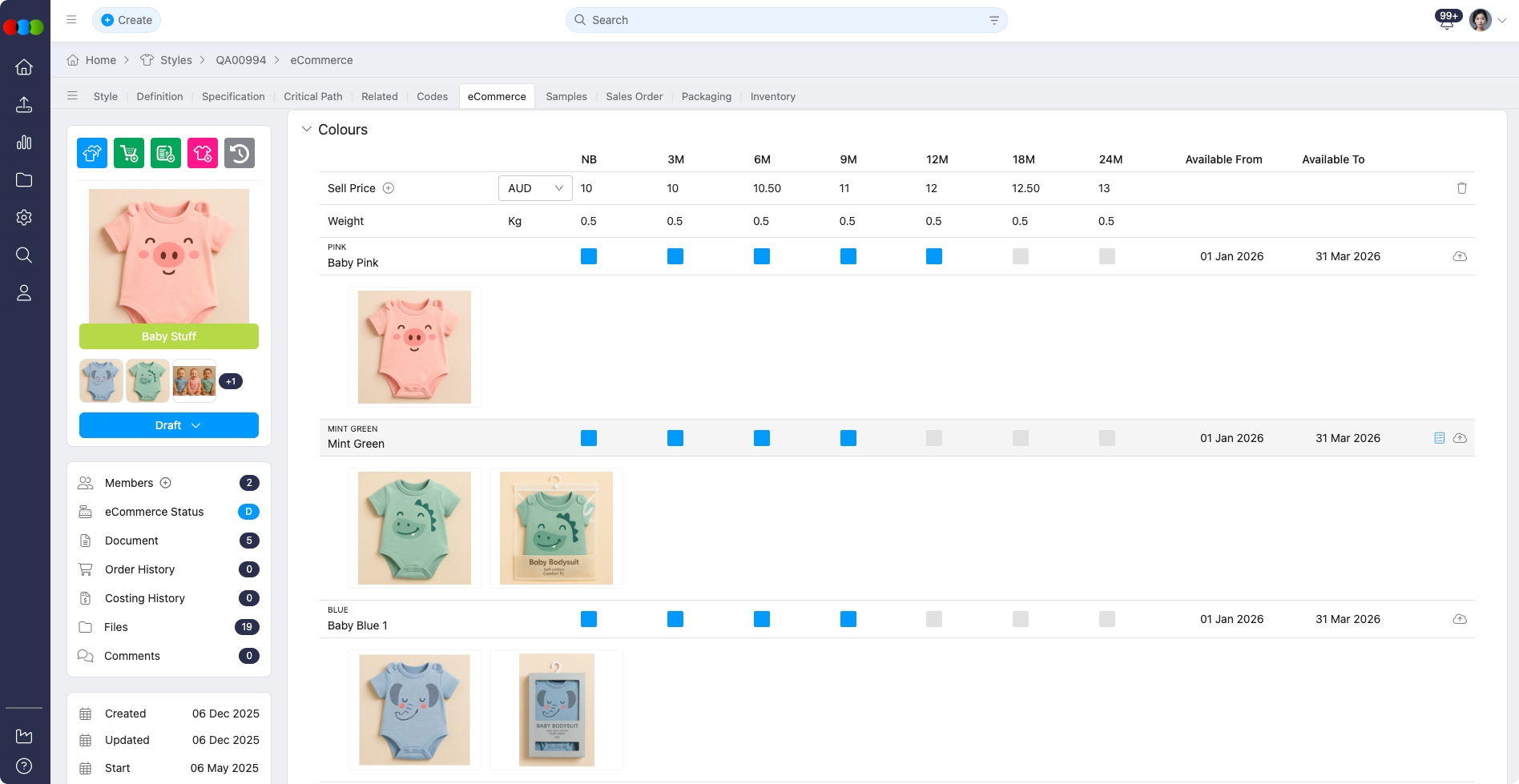
Task: Select the green add-to-cart icon
Action: pos(129,152)
